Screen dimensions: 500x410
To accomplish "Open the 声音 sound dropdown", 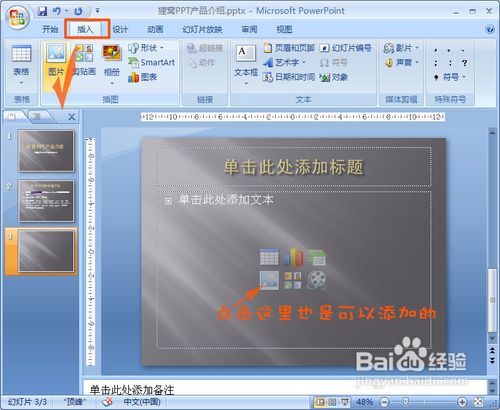I will [x=401, y=63].
